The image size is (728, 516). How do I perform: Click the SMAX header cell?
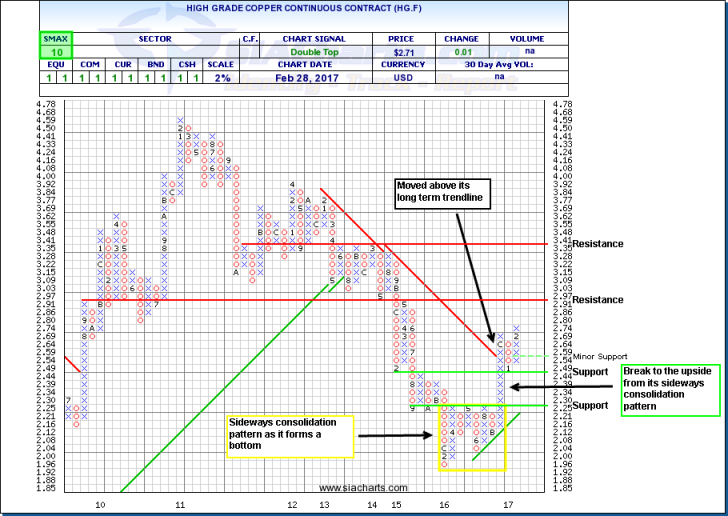click(57, 39)
